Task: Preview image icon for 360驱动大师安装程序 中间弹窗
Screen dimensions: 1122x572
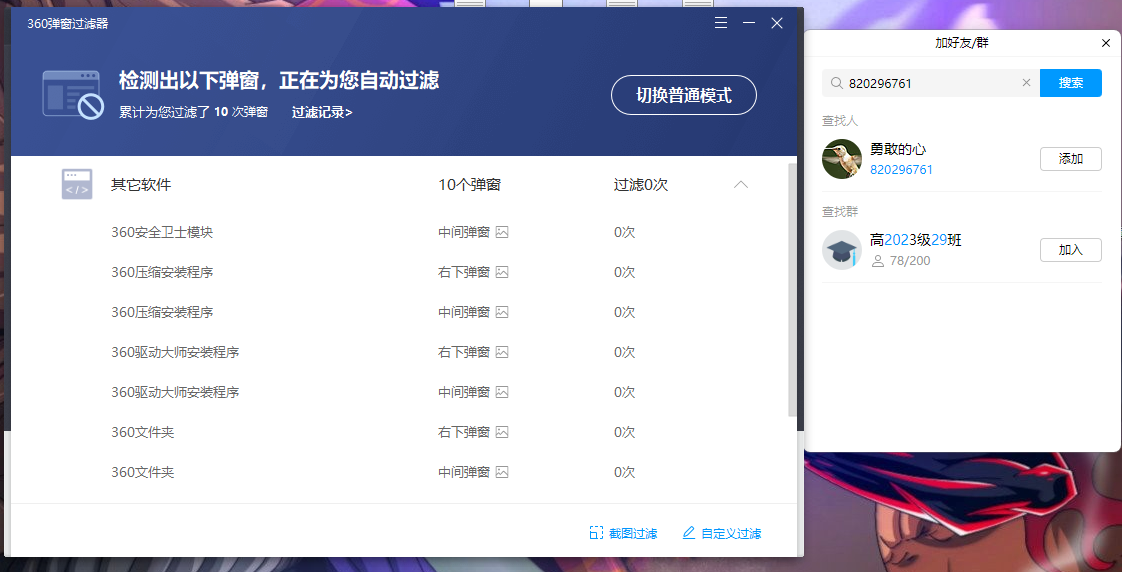Action: coord(502,392)
